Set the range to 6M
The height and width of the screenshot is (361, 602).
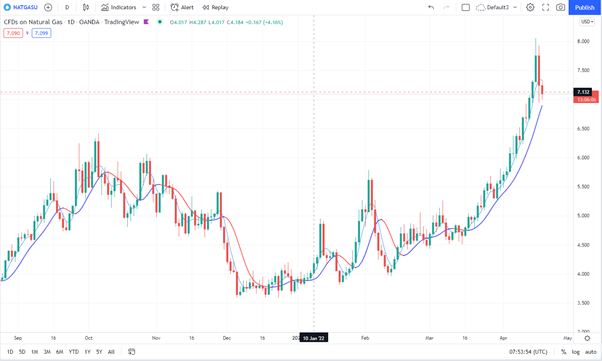[60, 352]
